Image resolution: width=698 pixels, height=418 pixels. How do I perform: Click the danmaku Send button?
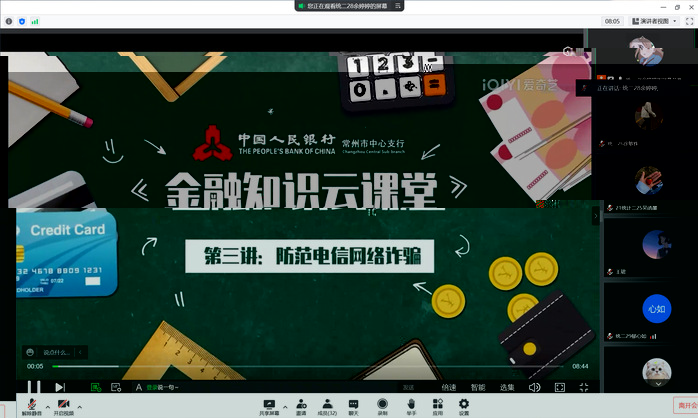click(408, 387)
